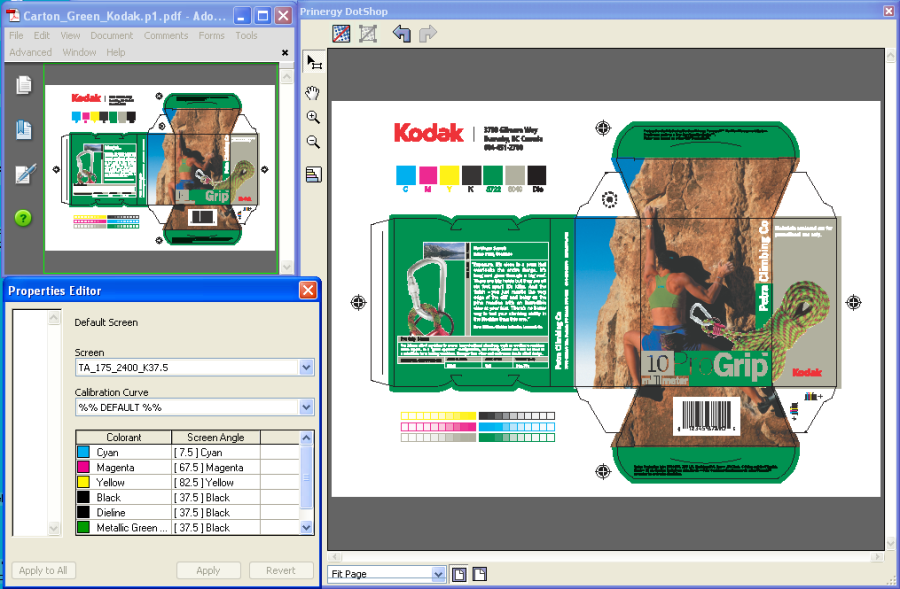
Task: Click the green Help question mark icon
Action: click(23, 218)
